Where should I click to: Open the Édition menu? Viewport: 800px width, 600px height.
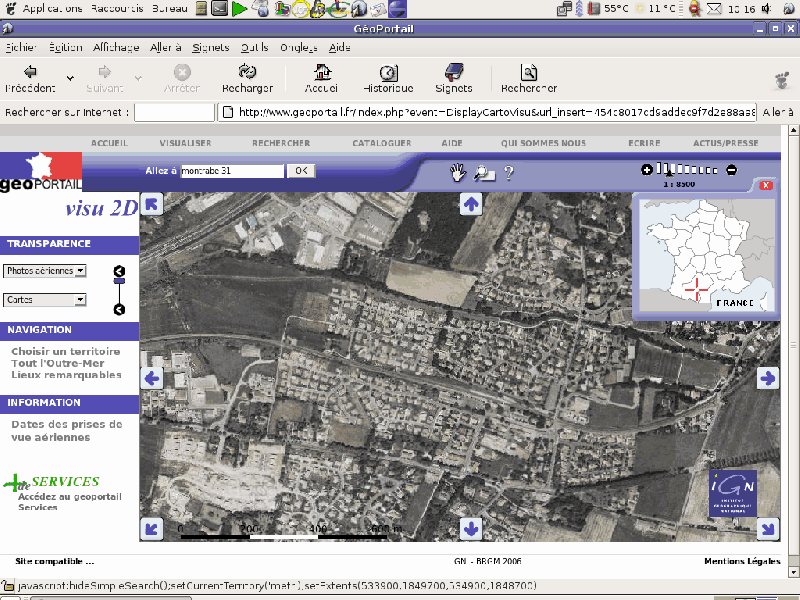[x=66, y=47]
